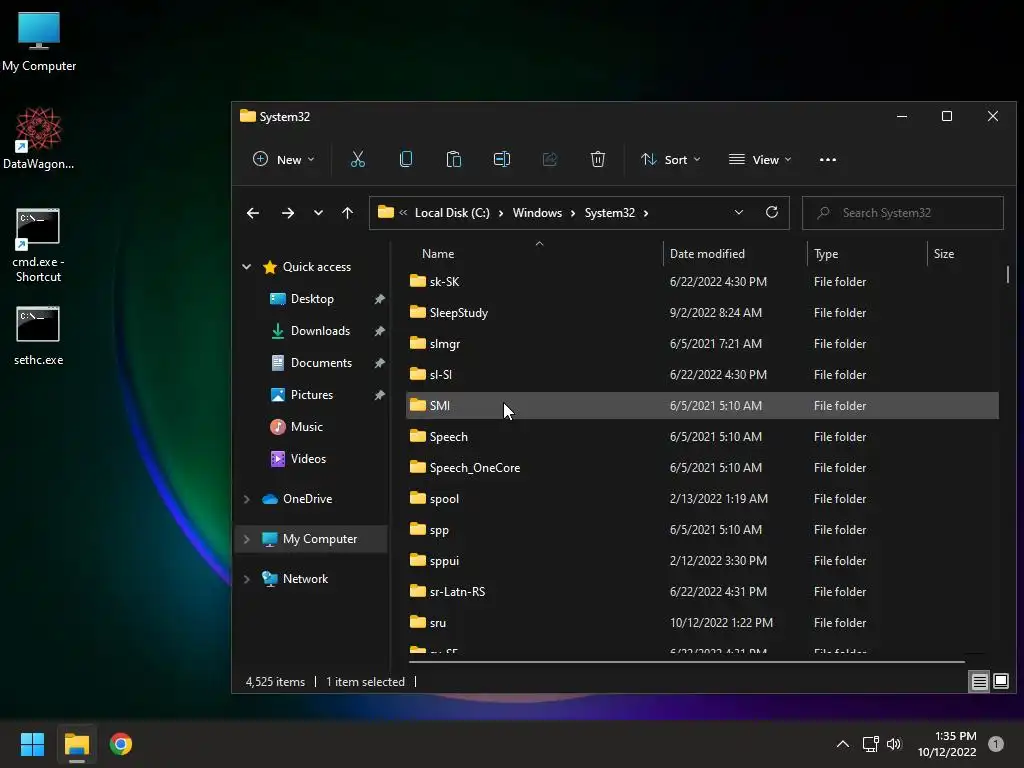
Task: Switch to large thumbnails view icon
Action: point(1001,682)
